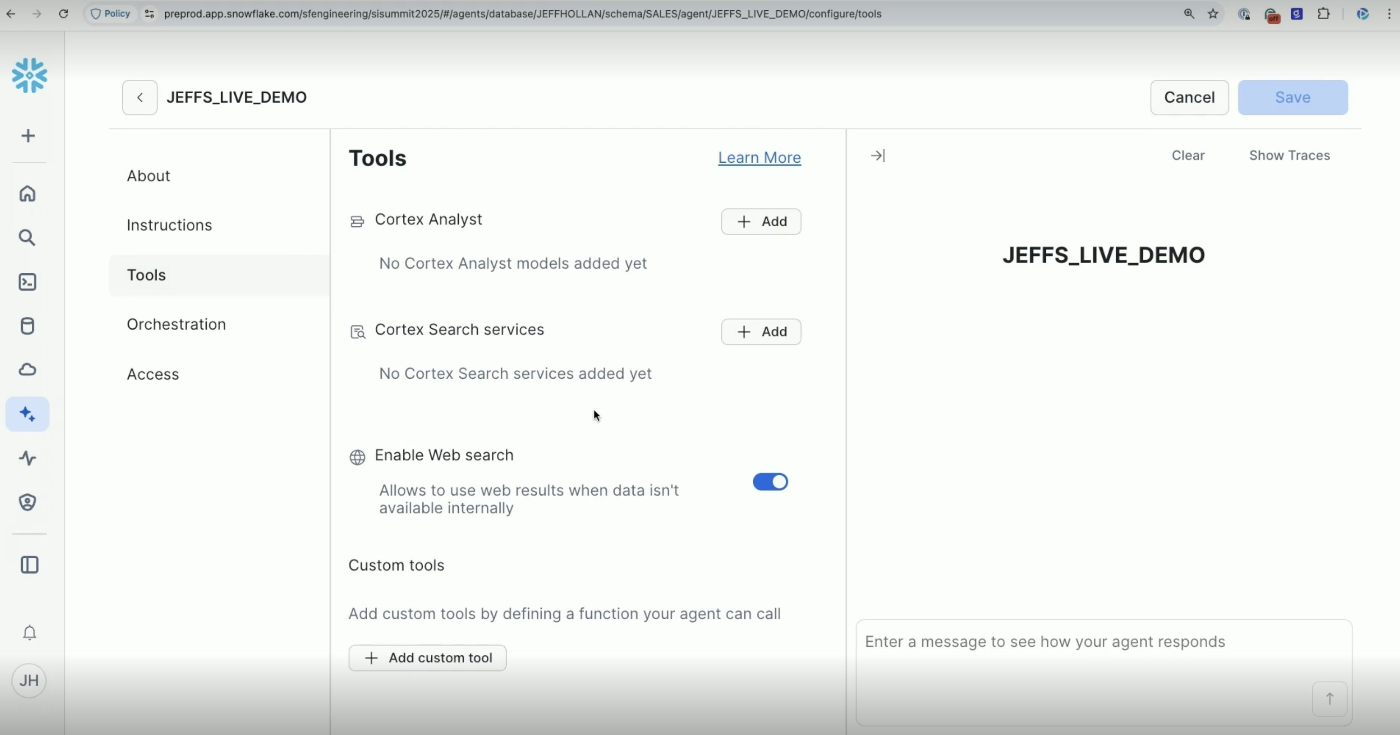Bookmark page with star icon

[1213, 14]
